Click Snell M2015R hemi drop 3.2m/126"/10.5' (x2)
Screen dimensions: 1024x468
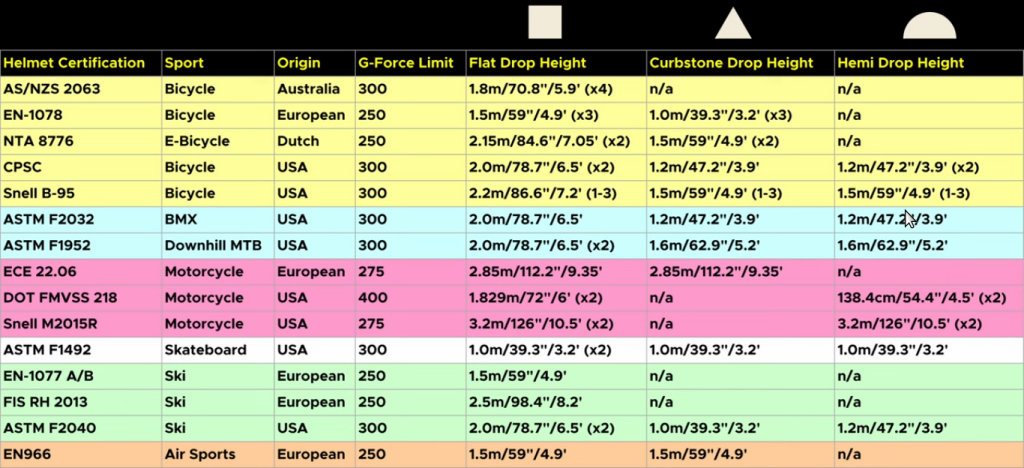pyautogui.click(x=929, y=324)
